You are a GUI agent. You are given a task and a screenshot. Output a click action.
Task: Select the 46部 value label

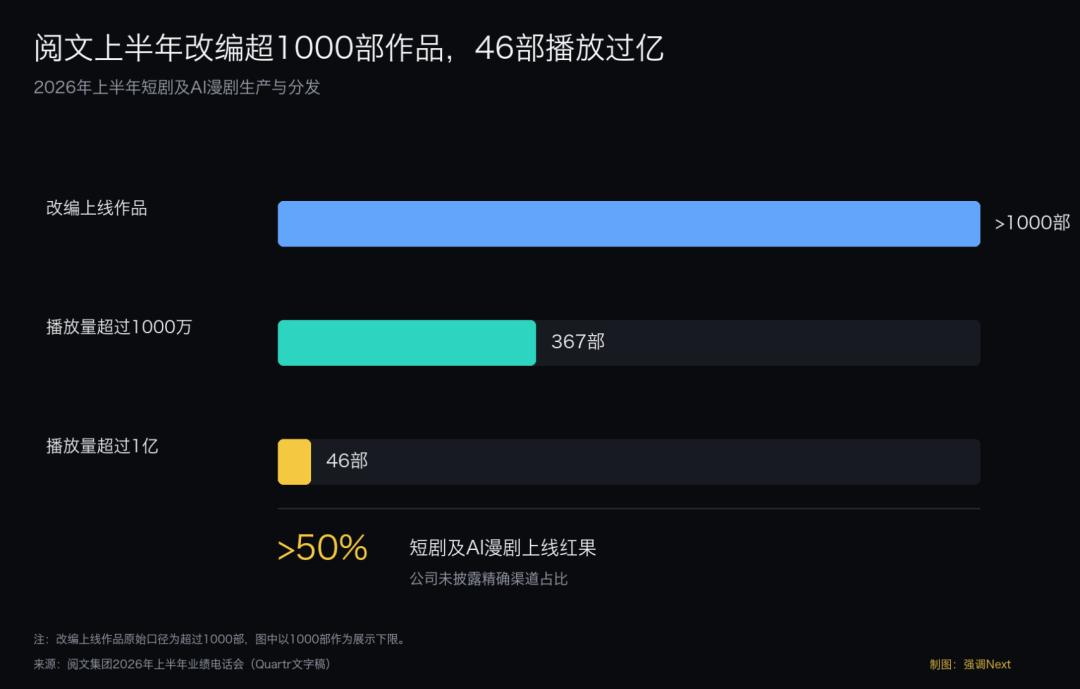click(x=346, y=460)
